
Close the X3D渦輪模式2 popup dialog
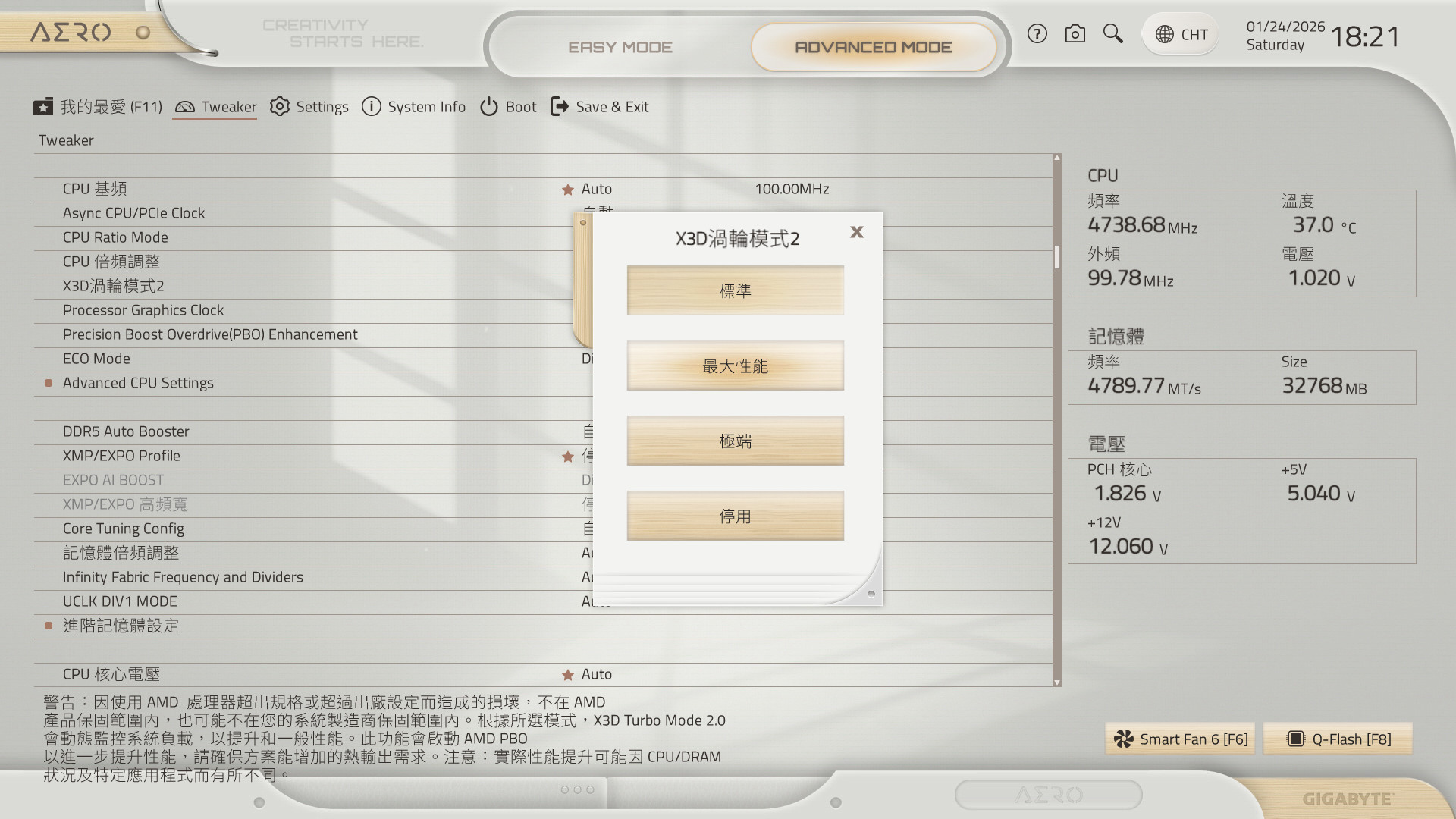pos(857,232)
